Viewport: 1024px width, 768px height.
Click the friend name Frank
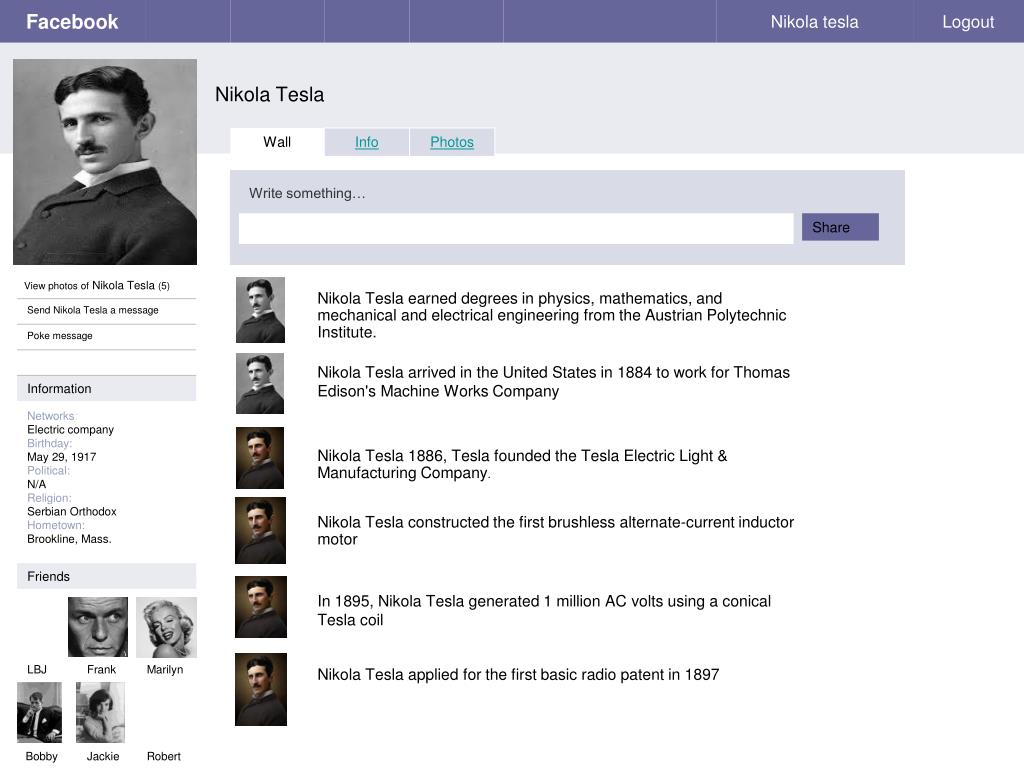click(x=101, y=669)
